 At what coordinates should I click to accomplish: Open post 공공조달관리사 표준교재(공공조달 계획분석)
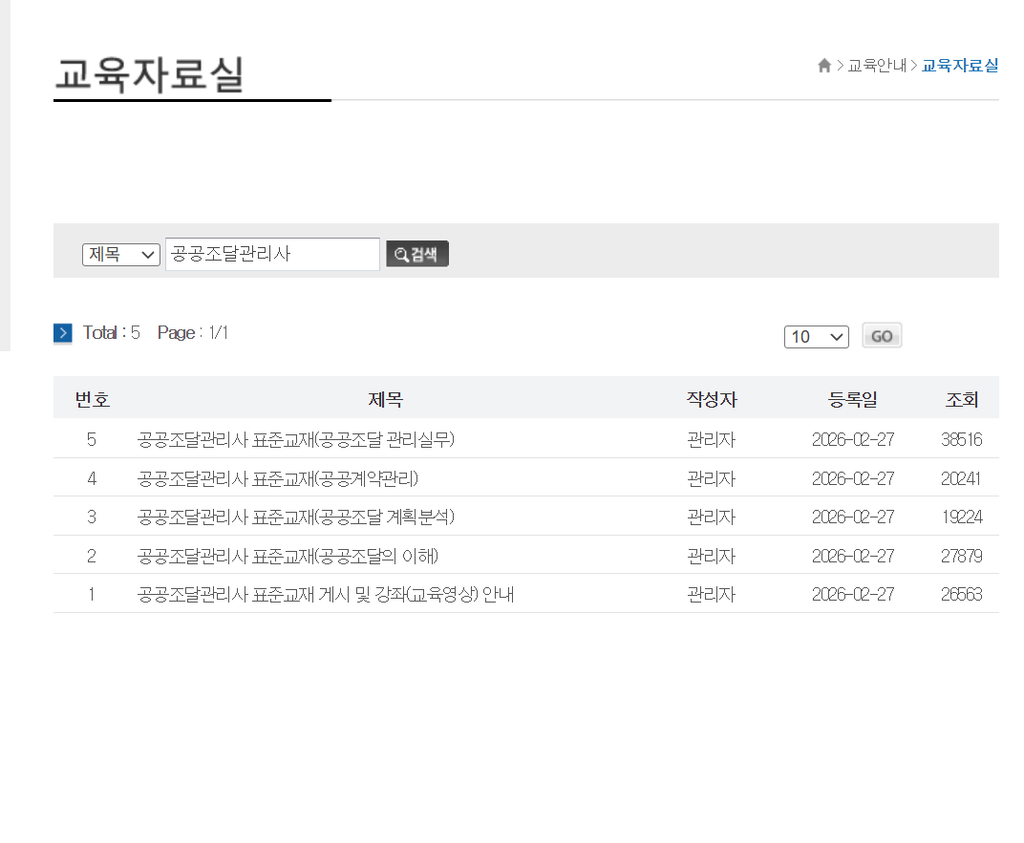coord(296,517)
